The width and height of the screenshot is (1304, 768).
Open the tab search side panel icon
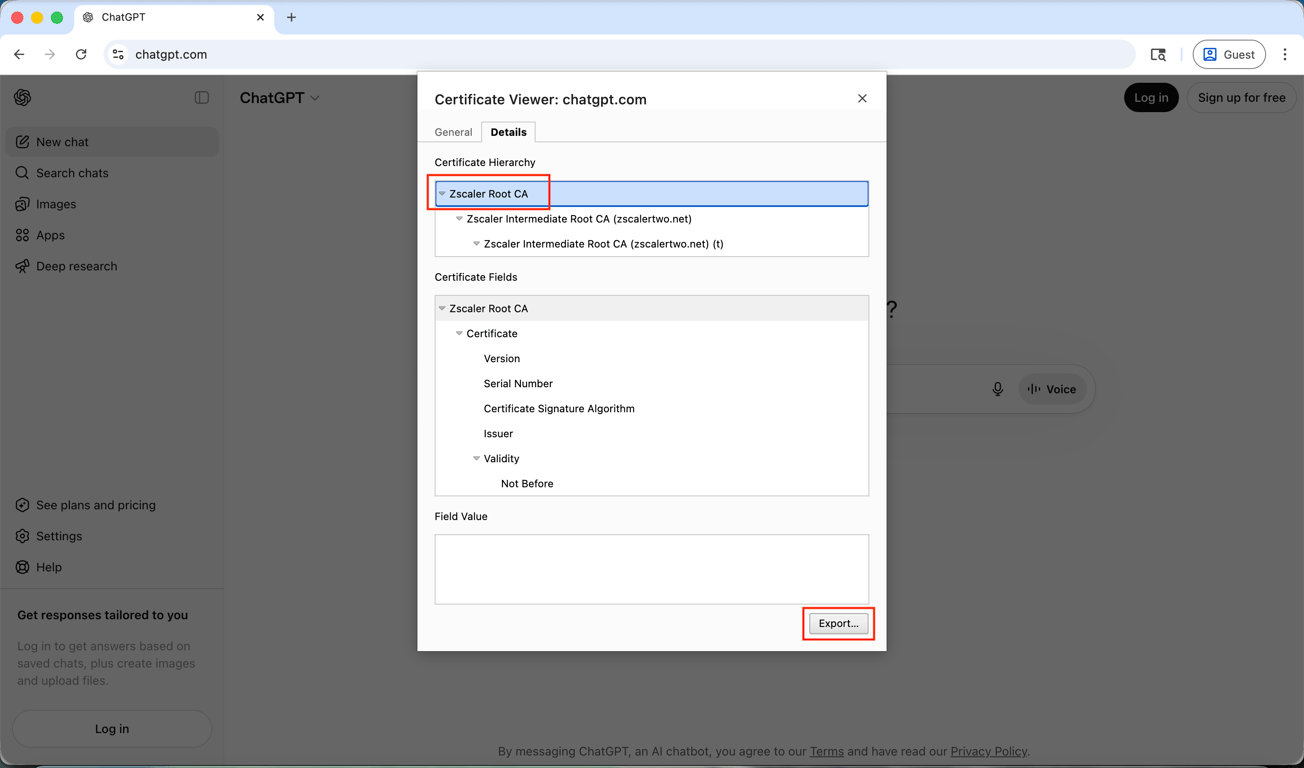pyautogui.click(x=1158, y=54)
